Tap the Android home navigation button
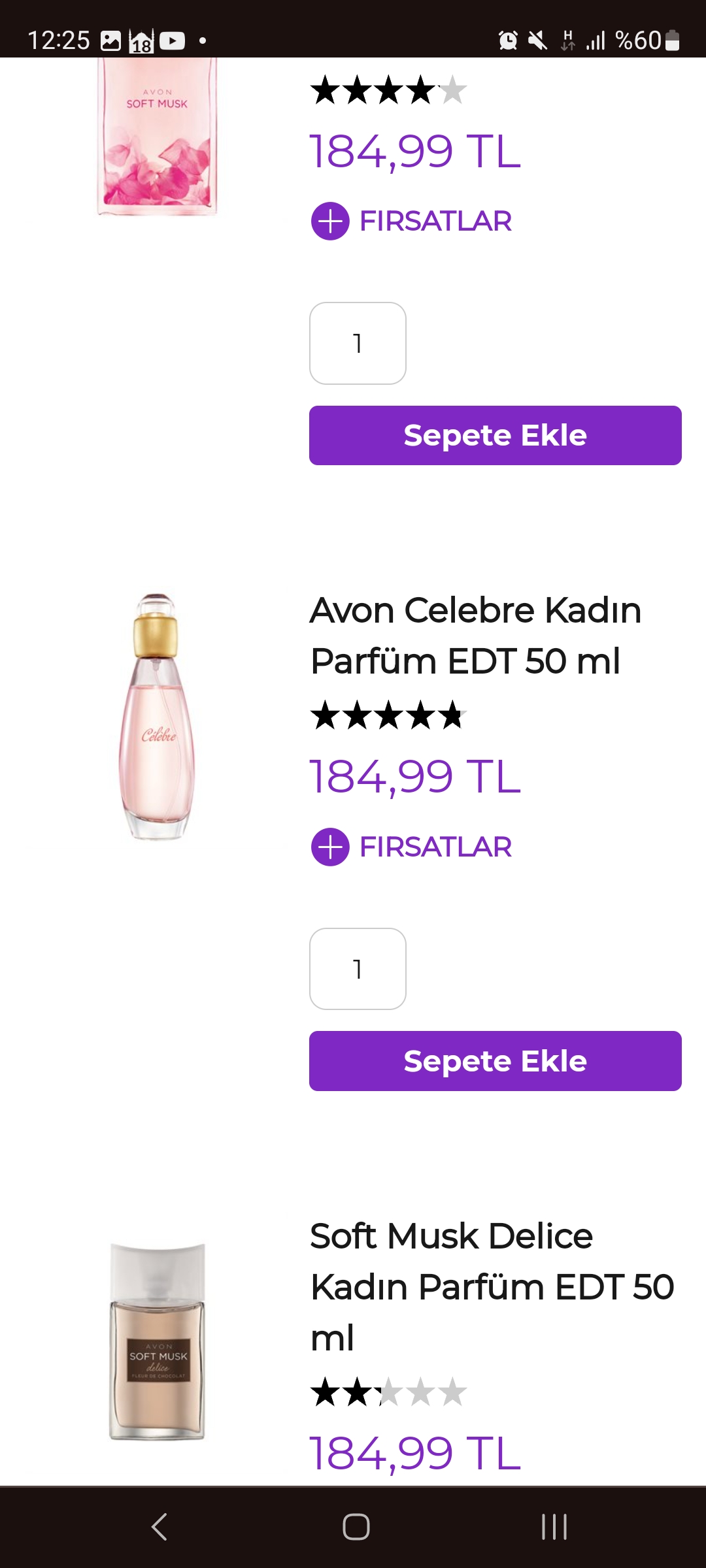The width and height of the screenshot is (706, 1568). pyautogui.click(x=356, y=1527)
